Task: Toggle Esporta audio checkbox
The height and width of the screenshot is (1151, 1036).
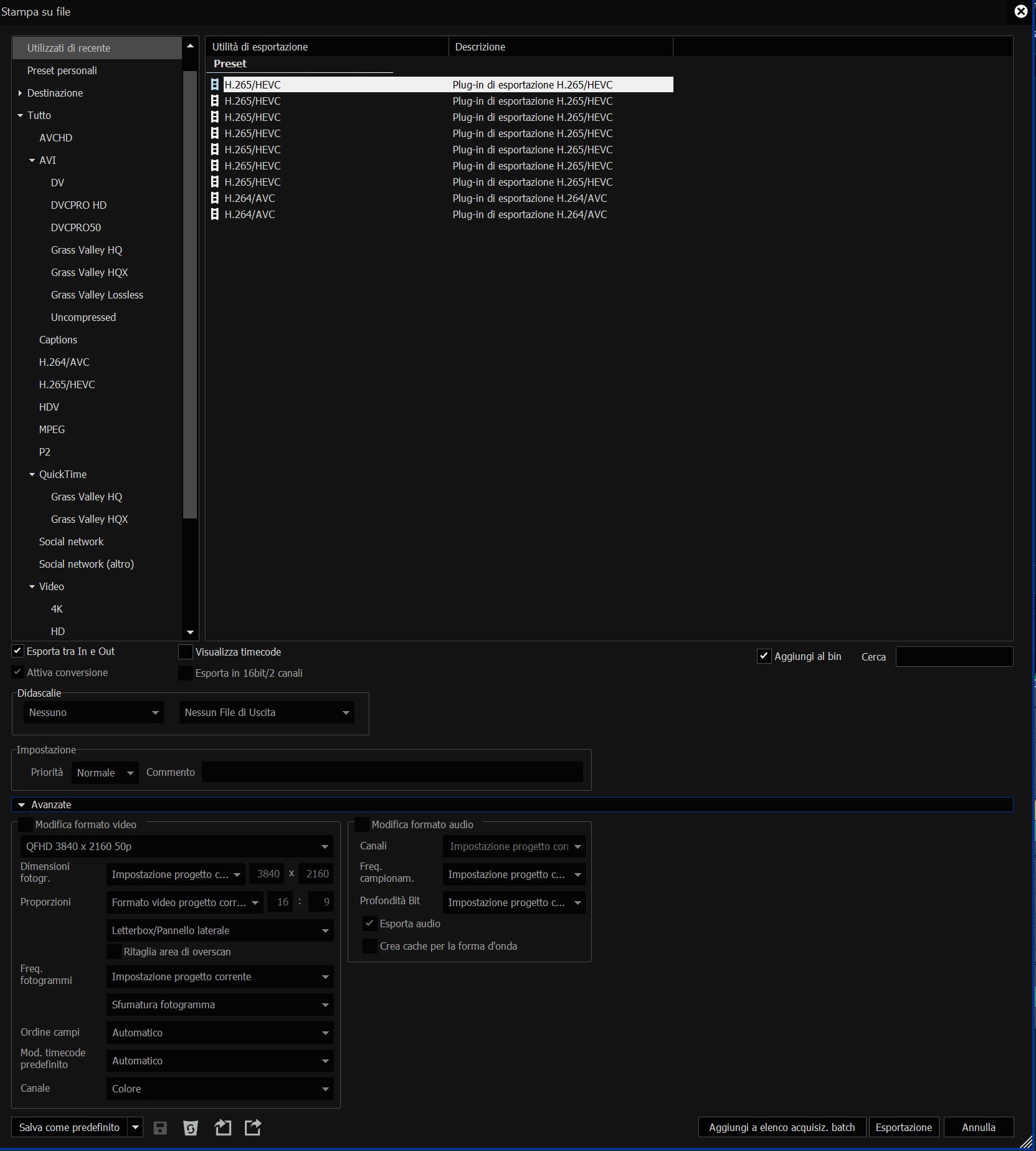Action: (x=369, y=924)
